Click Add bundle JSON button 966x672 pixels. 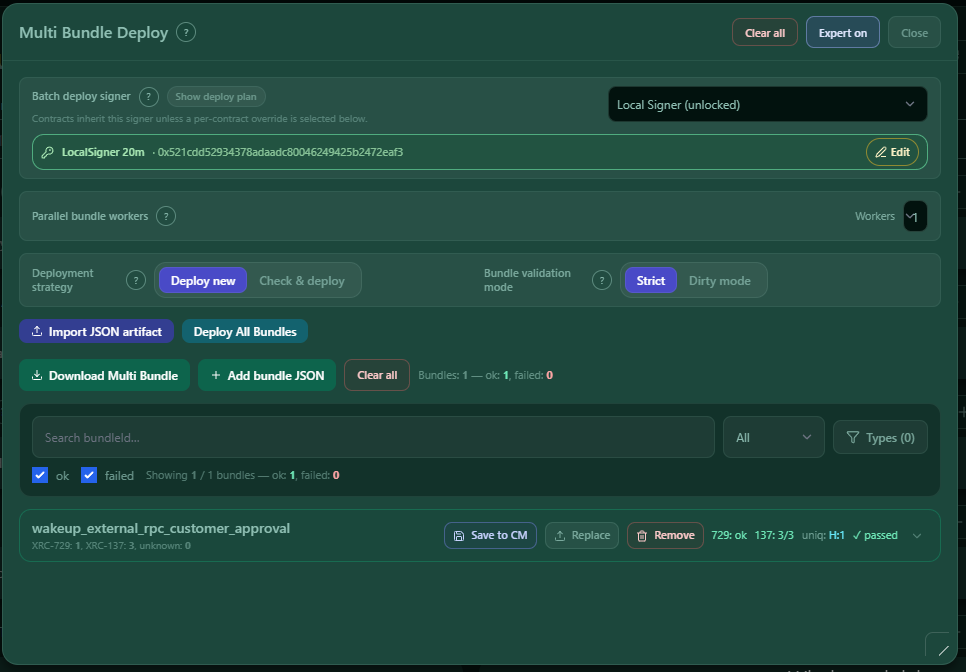pyautogui.click(x=267, y=375)
